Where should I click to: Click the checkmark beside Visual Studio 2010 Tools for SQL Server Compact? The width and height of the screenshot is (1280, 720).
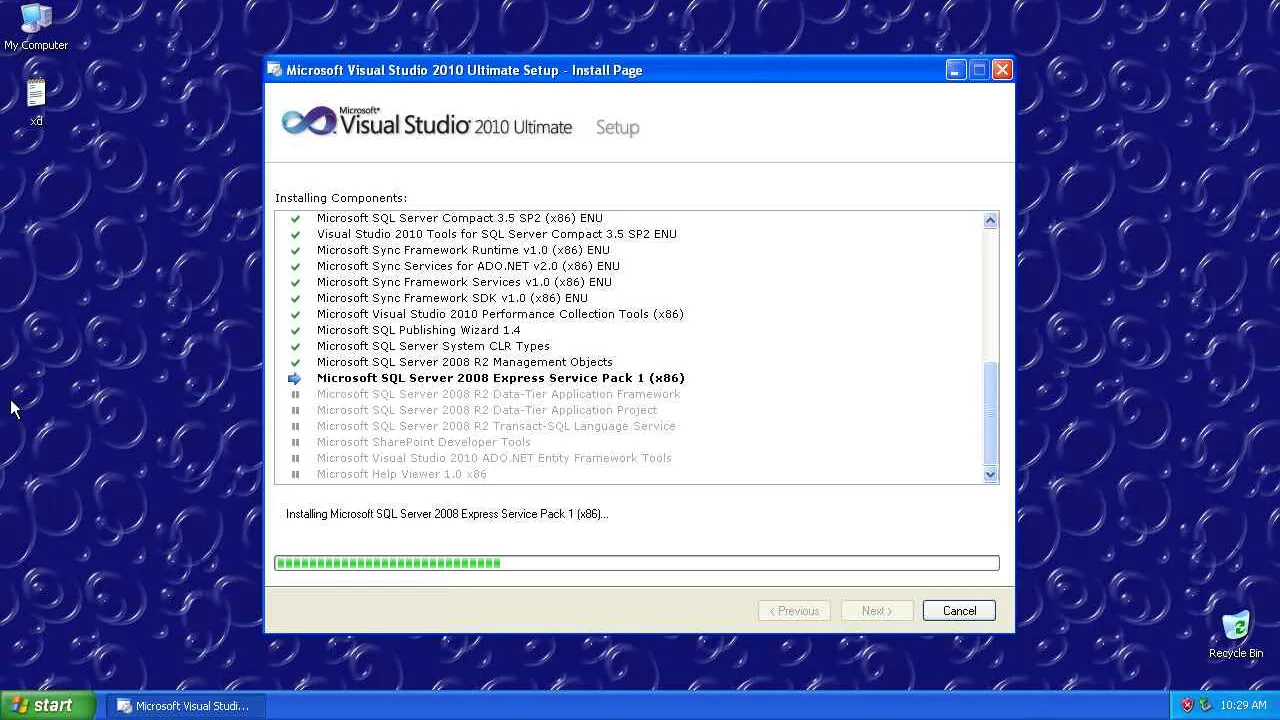click(295, 234)
